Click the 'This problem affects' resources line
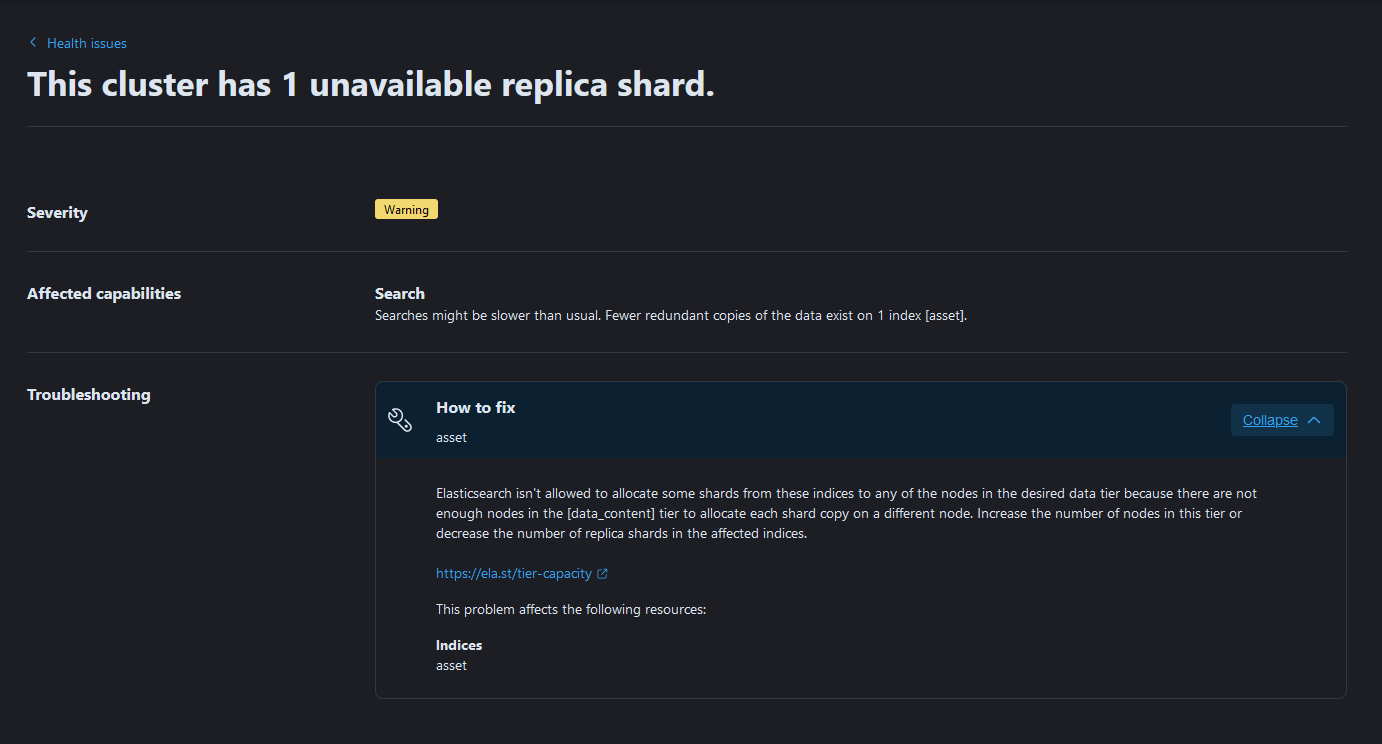Image resolution: width=1382 pixels, height=744 pixels. 571,609
